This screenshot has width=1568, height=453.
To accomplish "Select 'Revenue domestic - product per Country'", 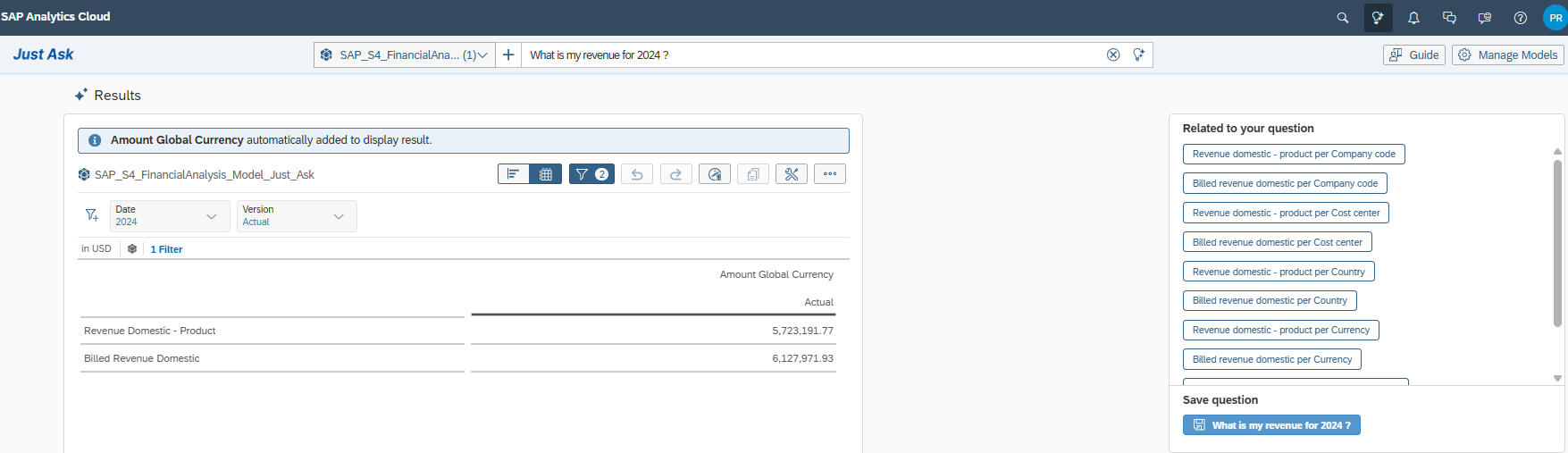I will pyautogui.click(x=1279, y=272).
